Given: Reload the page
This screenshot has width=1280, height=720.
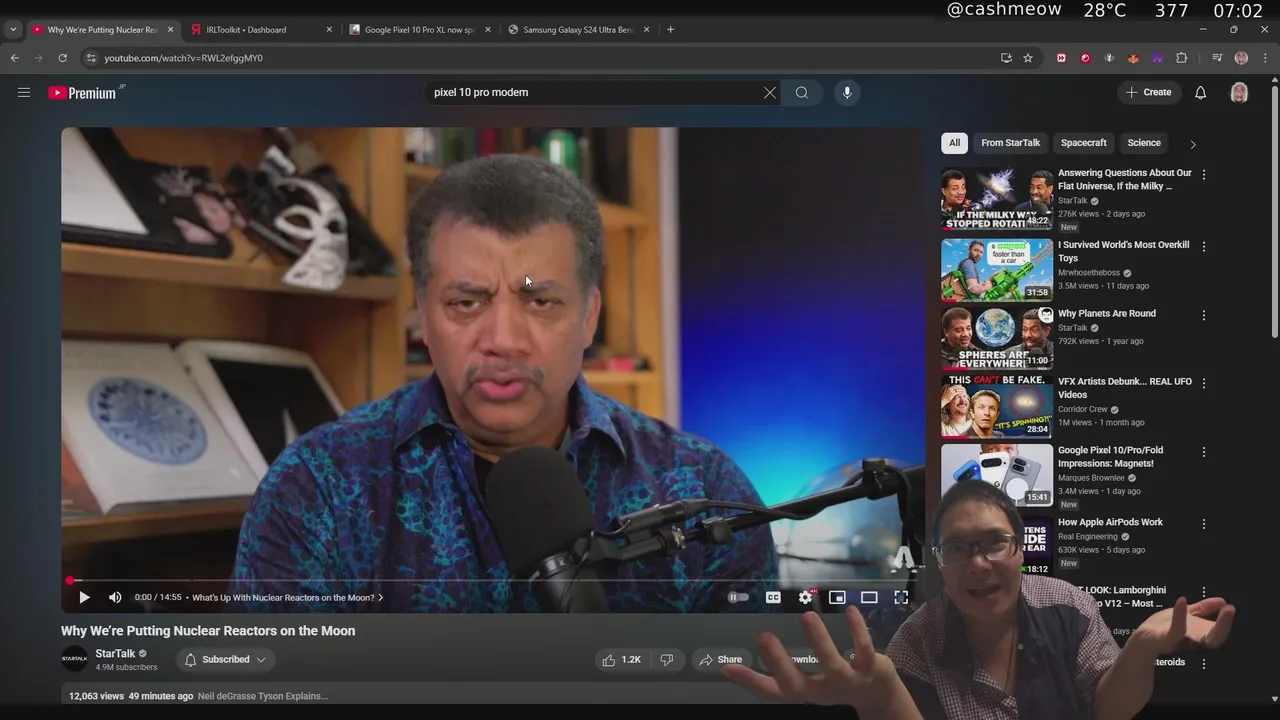Looking at the screenshot, I should [62, 58].
